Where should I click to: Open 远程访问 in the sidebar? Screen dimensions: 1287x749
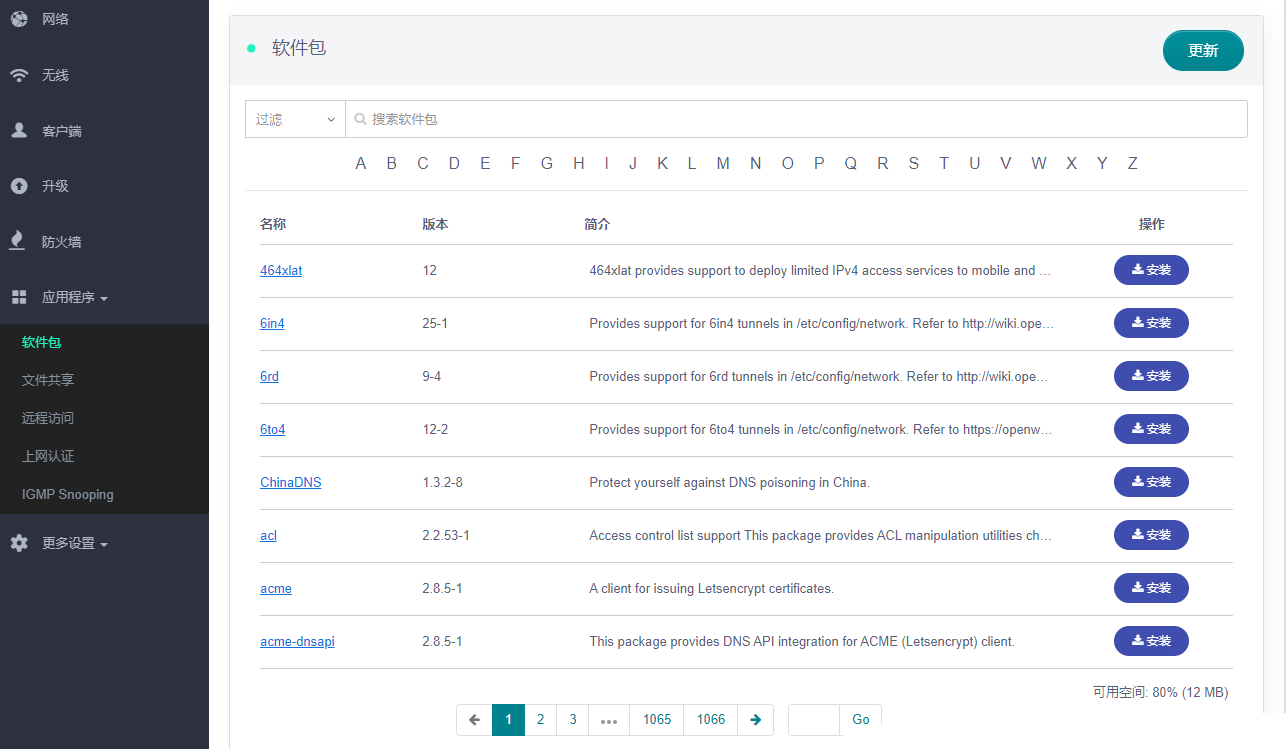[48, 418]
